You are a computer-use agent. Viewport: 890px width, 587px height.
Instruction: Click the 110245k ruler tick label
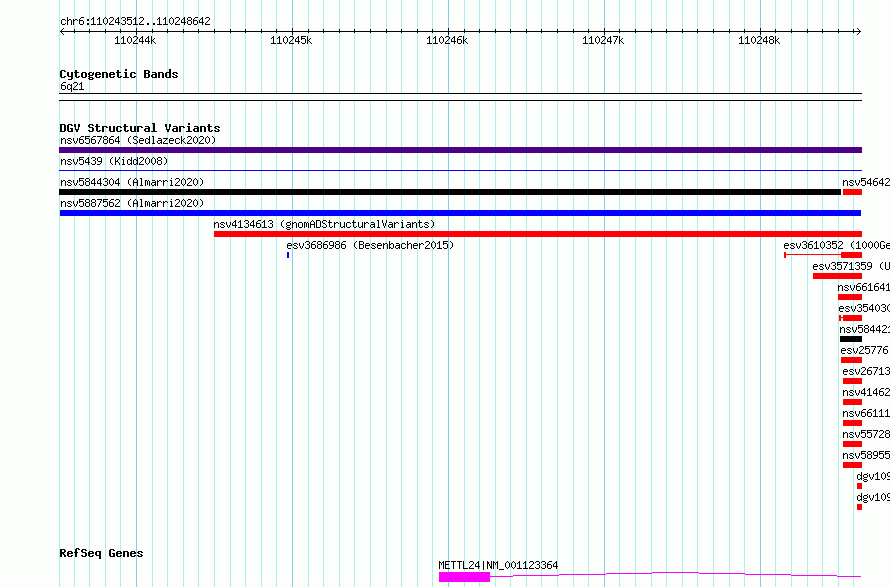[291, 40]
